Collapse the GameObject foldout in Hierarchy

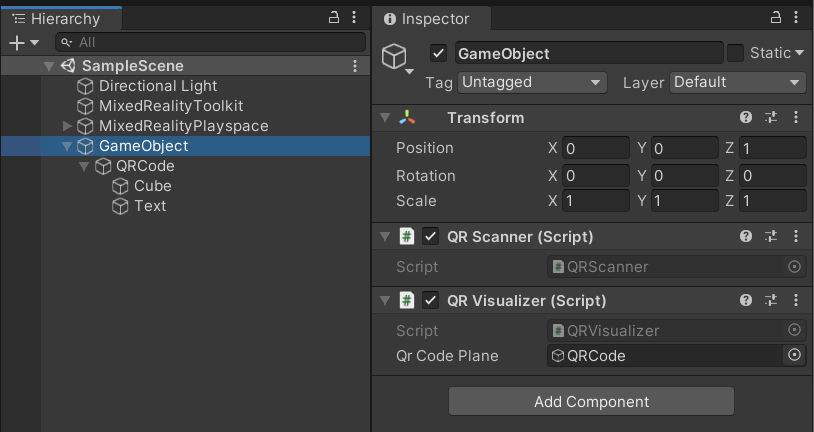pos(67,146)
